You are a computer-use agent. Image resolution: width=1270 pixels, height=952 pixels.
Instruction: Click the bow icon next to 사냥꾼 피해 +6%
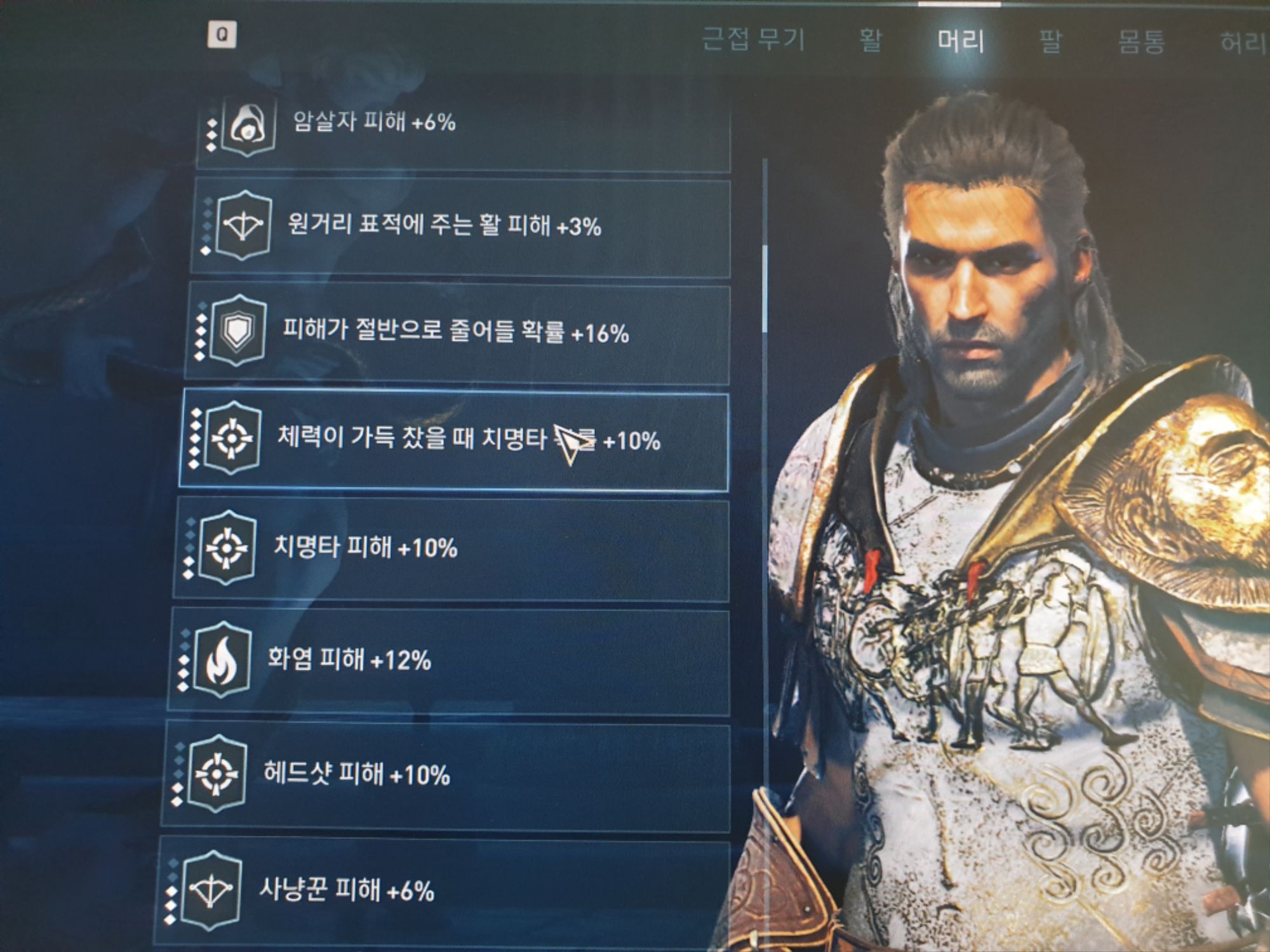pyautogui.click(x=211, y=890)
